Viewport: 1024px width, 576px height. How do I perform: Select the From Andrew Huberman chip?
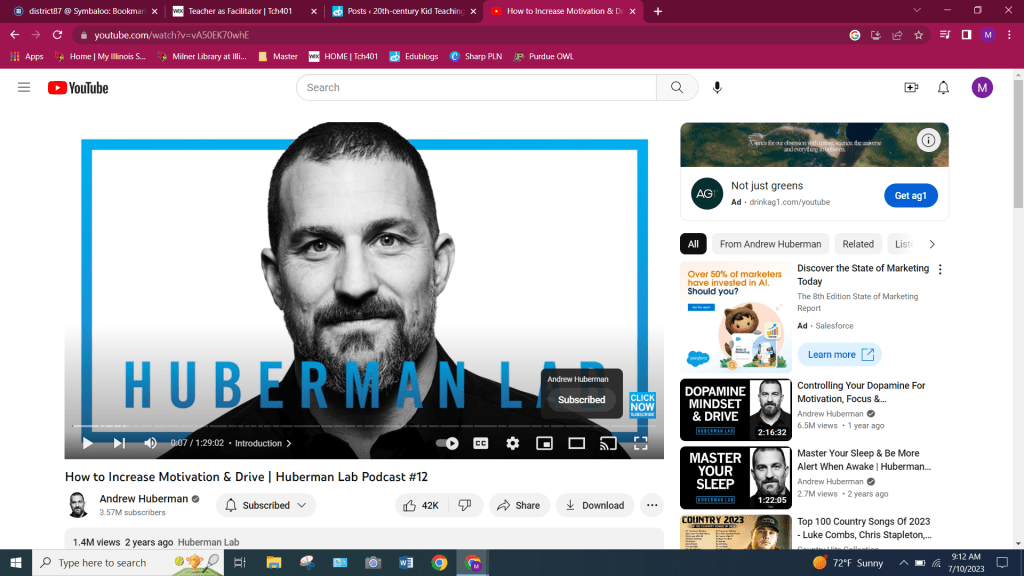click(x=771, y=244)
